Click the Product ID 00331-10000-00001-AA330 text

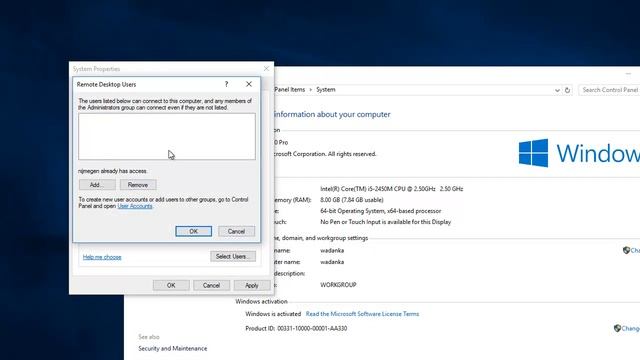(296, 329)
